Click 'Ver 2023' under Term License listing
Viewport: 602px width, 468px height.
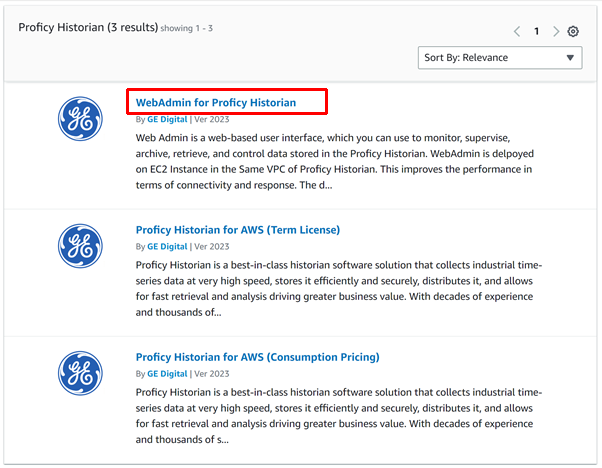pyautogui.click(x=212, y=246)
